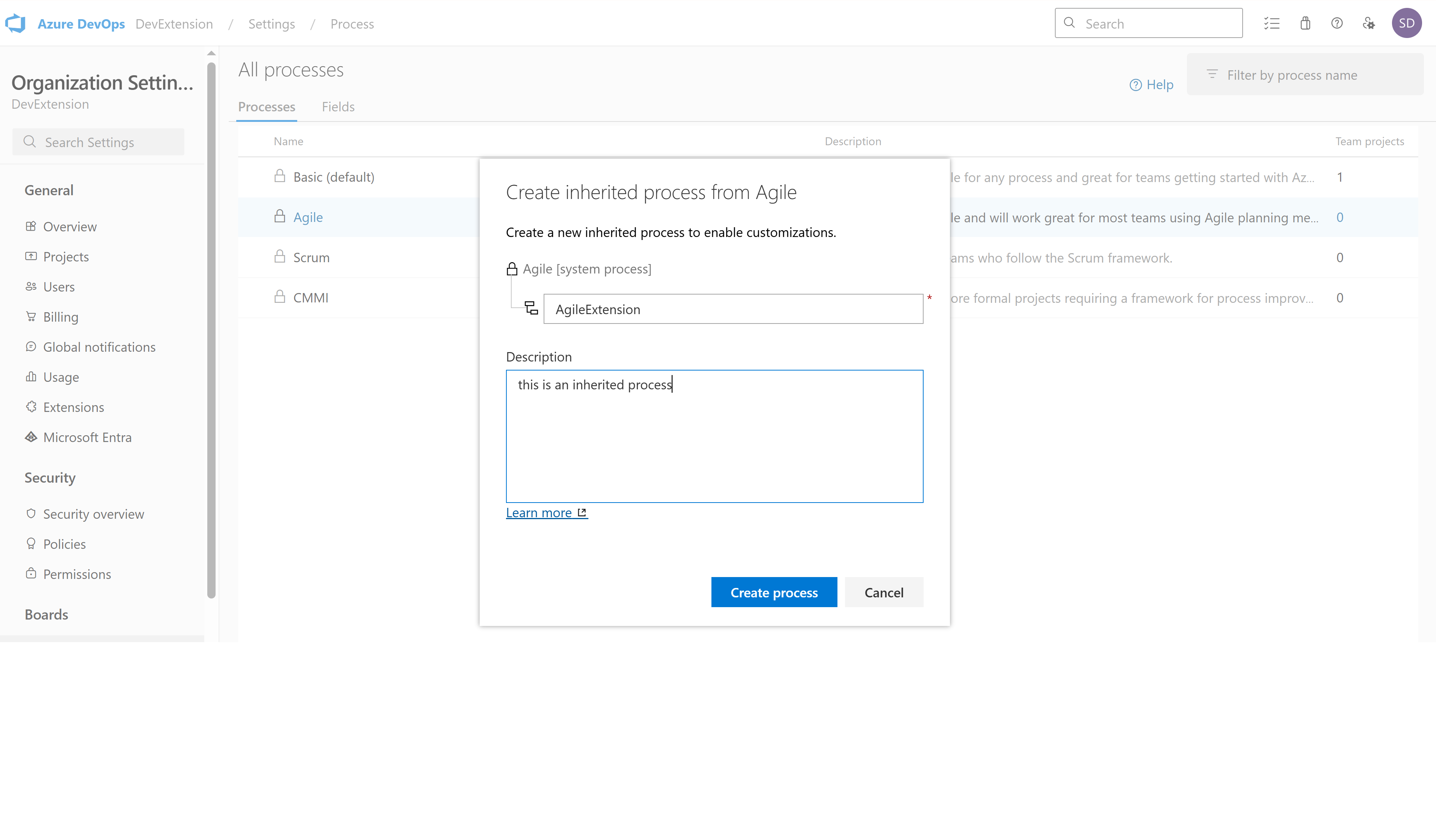
Task: Open the Learn more link
Action: [x=538, y=512]
